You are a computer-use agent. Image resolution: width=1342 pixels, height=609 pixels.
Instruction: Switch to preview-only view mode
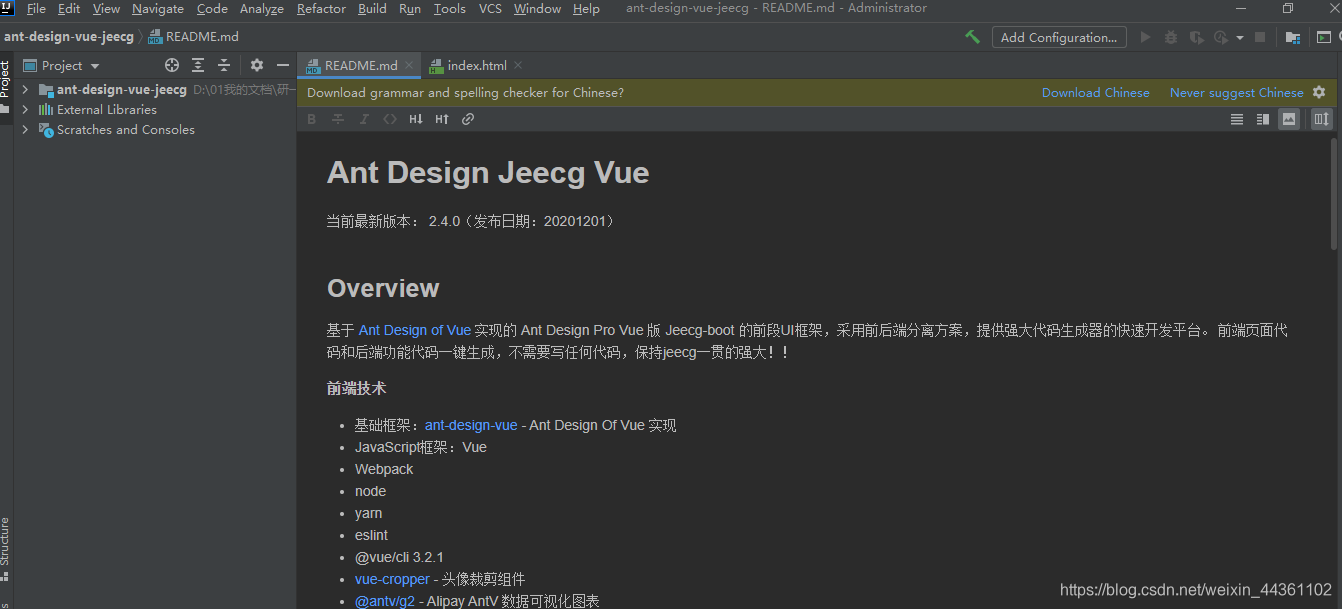coord(1289,119)
